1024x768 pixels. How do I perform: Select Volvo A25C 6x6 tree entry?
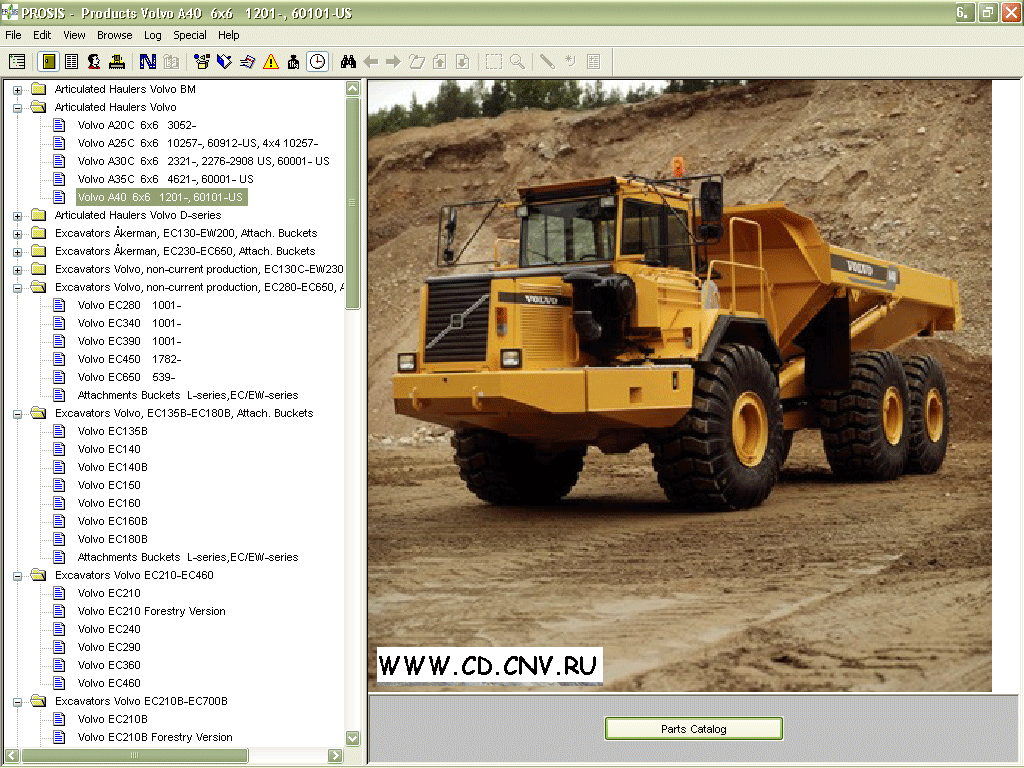pos(198,143)
